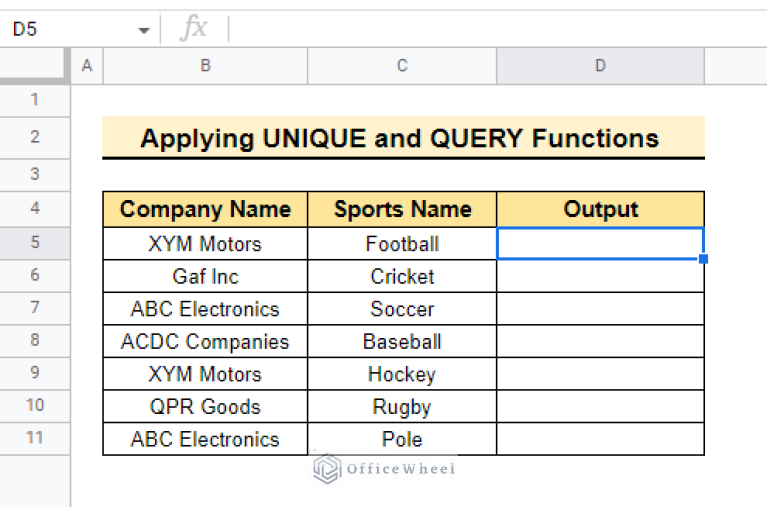Select row 11 header

[34, 438]
